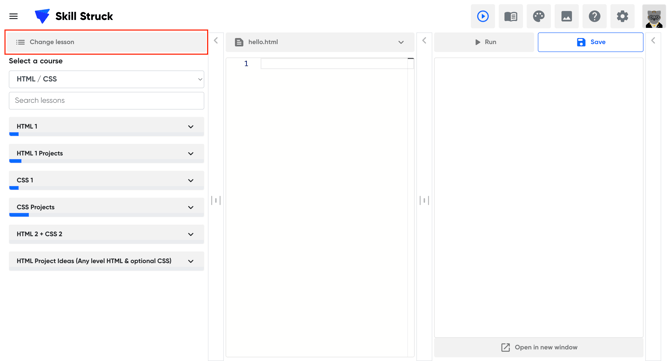Open the help question mark icon
Screen dimensions: 670x361
pos(594,16)
